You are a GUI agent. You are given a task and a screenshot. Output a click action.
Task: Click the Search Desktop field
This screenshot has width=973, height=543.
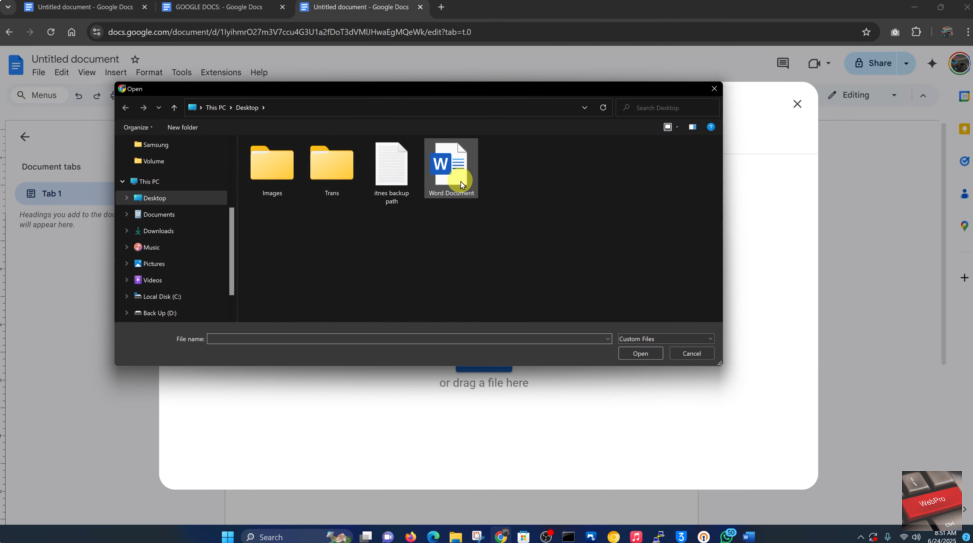point(668,107)
